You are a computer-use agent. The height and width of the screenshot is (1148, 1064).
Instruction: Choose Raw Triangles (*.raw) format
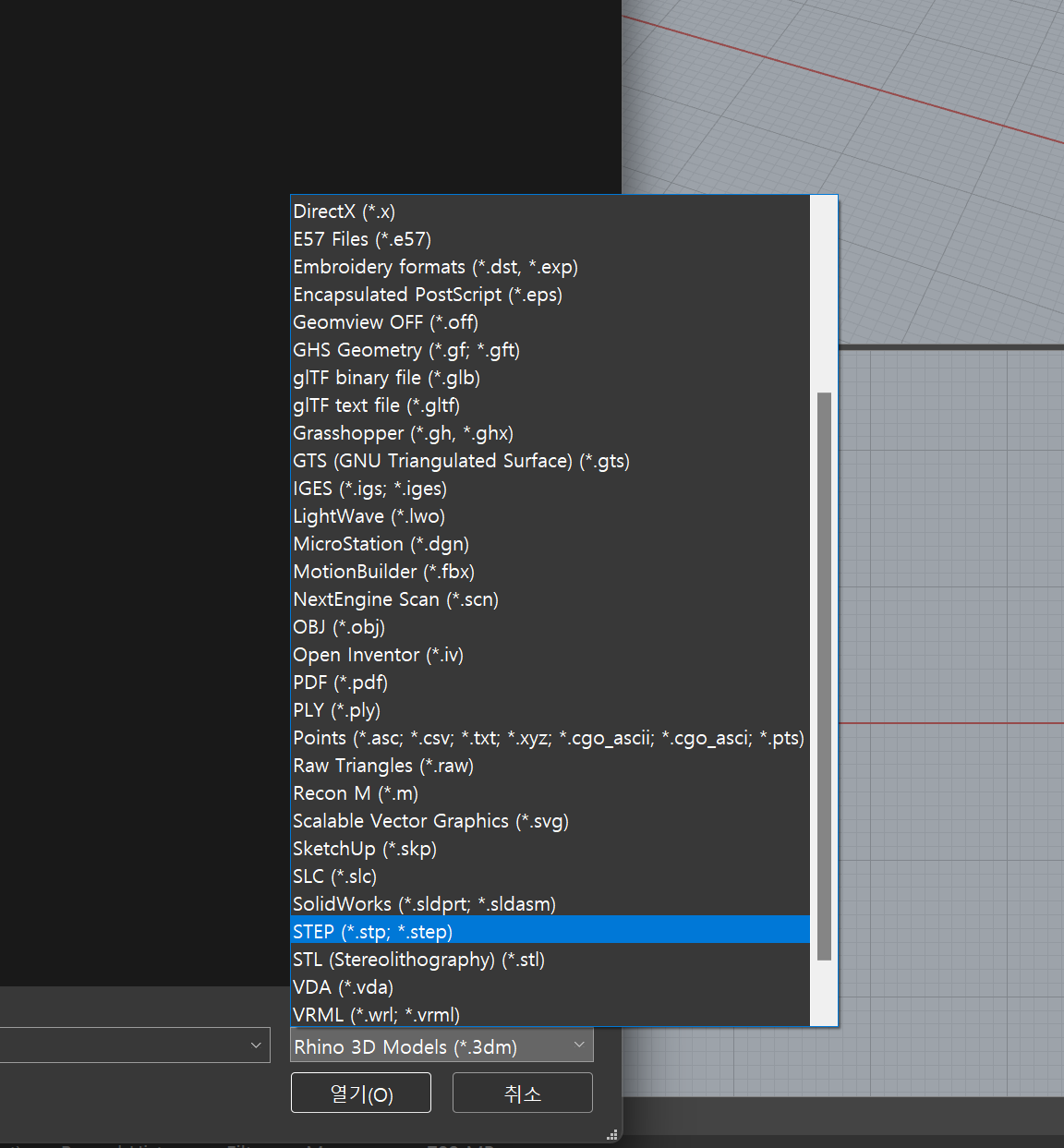tap(550, 766)
